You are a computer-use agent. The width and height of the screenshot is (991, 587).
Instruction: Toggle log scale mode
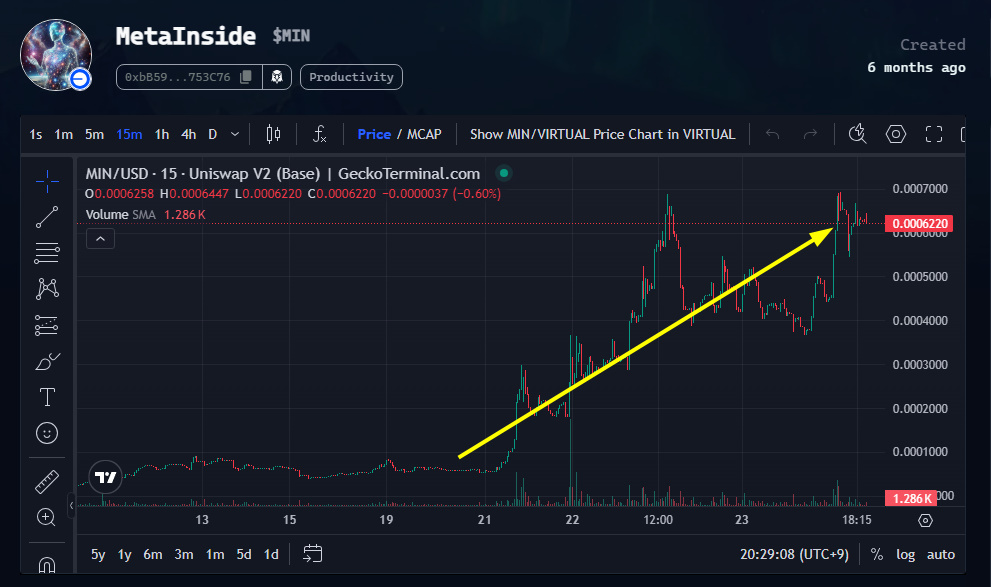tap(905, 554)
